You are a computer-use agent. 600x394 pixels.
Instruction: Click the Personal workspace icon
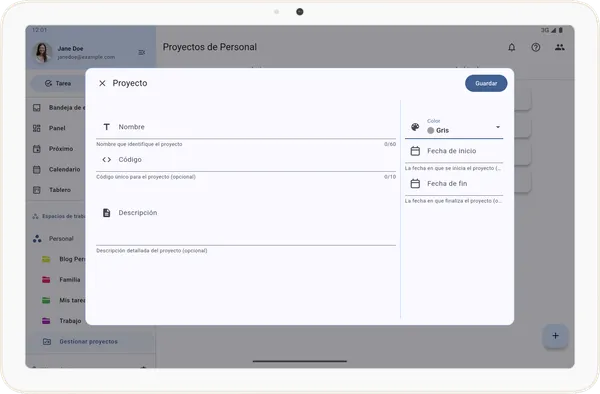click(37, 239)
